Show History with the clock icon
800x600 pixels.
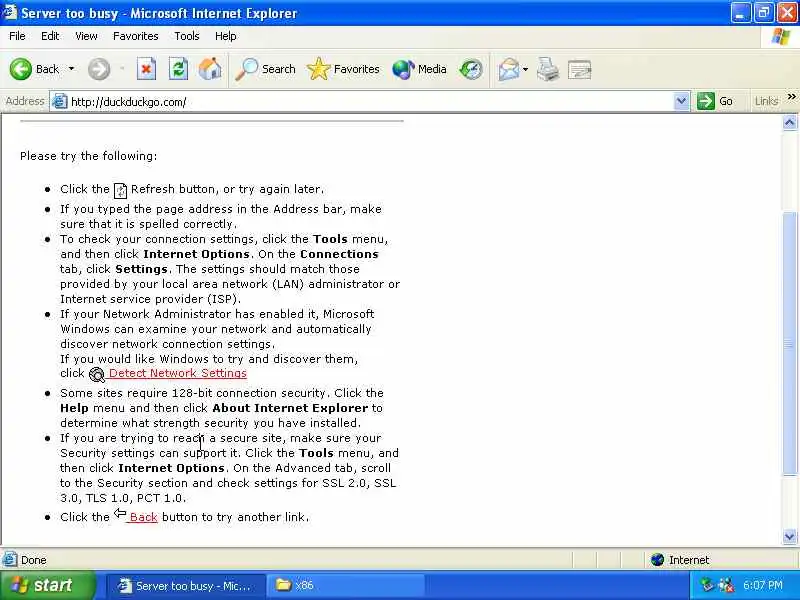tap(470, 69)
